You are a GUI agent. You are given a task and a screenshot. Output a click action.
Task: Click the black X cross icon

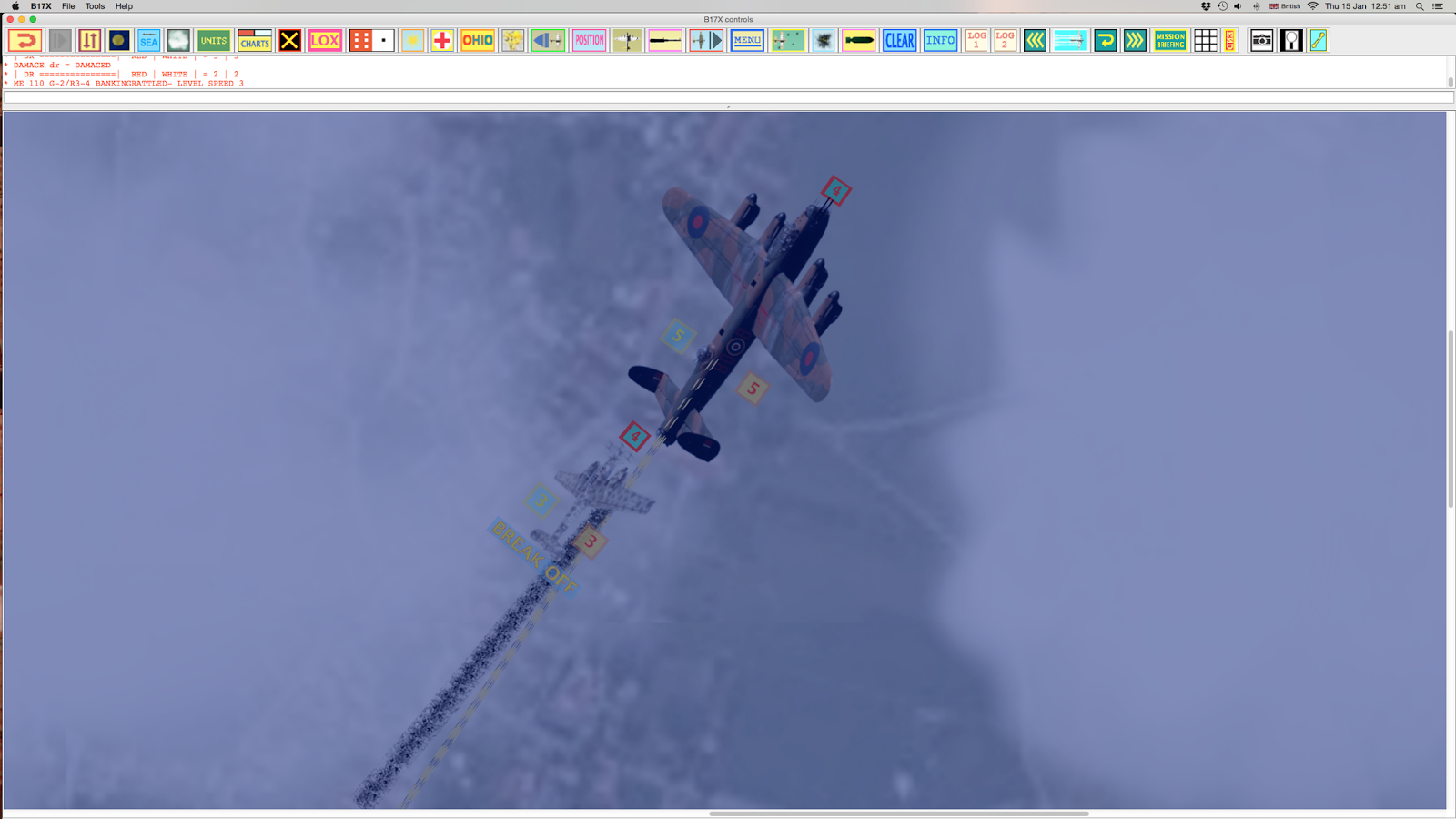(x=289, y=41)
